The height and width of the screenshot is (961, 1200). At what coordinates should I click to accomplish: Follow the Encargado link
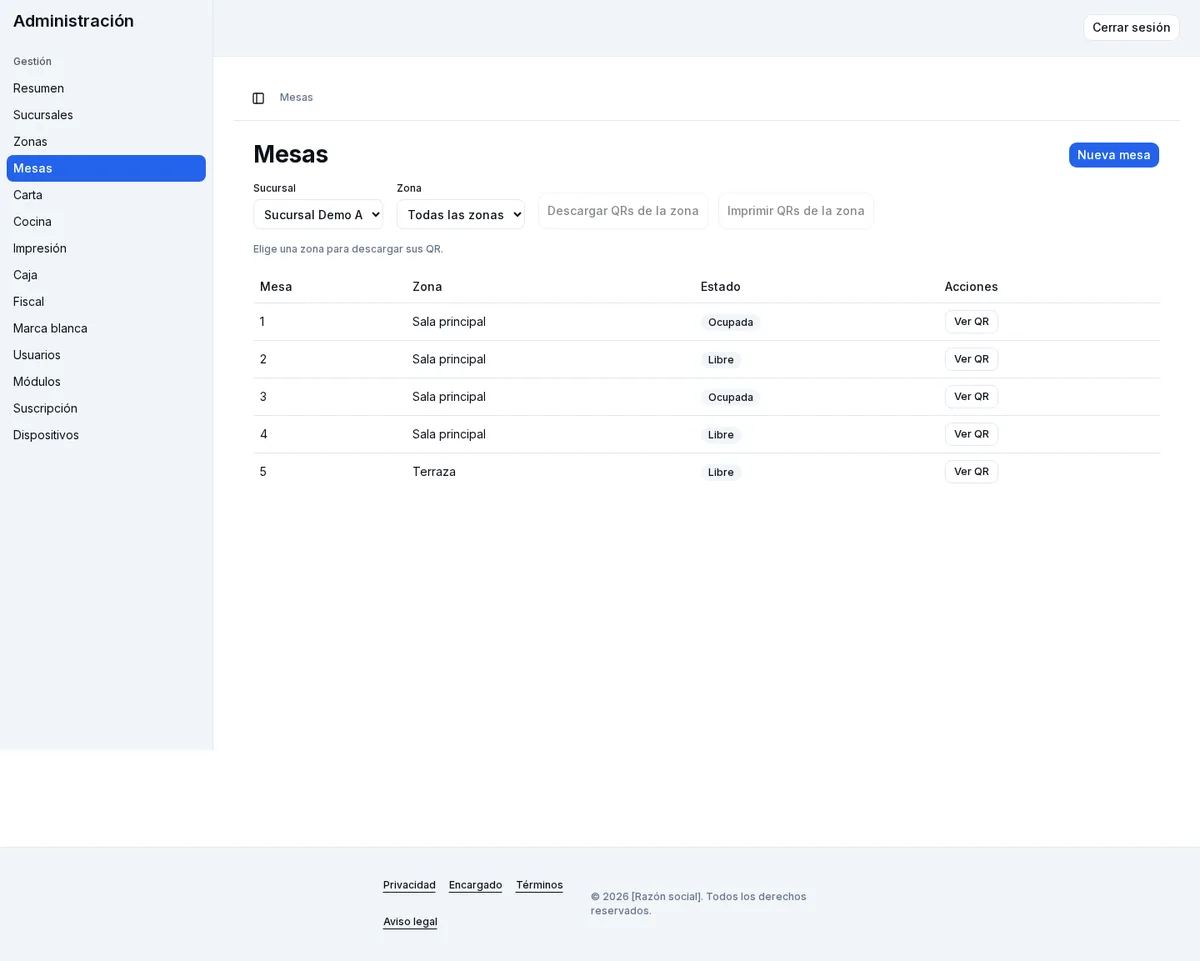pos(475,885)
